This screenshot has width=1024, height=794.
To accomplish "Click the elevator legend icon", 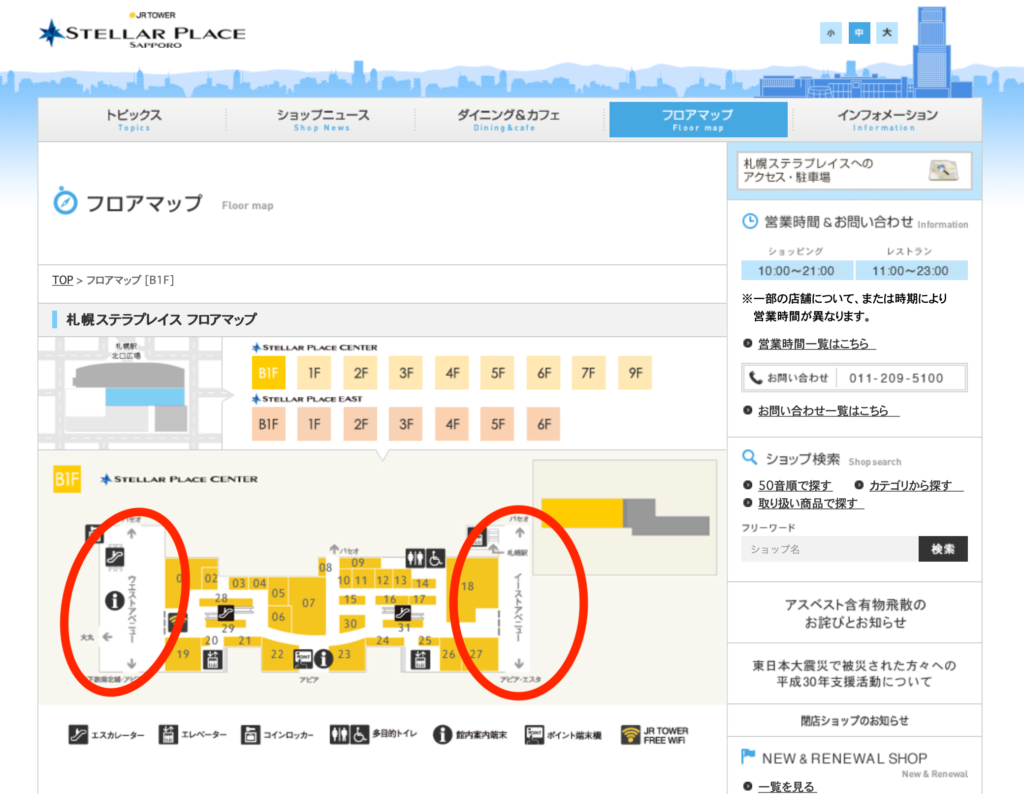I will coord(168,735).
